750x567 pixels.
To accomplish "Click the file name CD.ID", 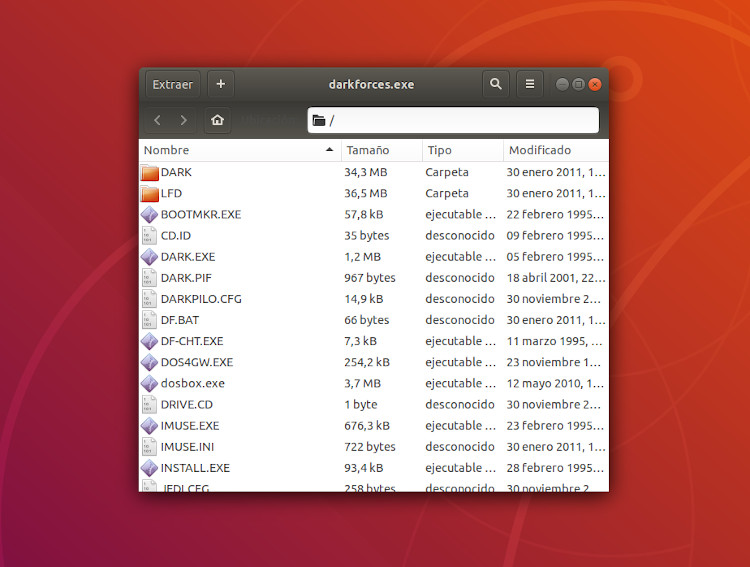I will (176, 235).
